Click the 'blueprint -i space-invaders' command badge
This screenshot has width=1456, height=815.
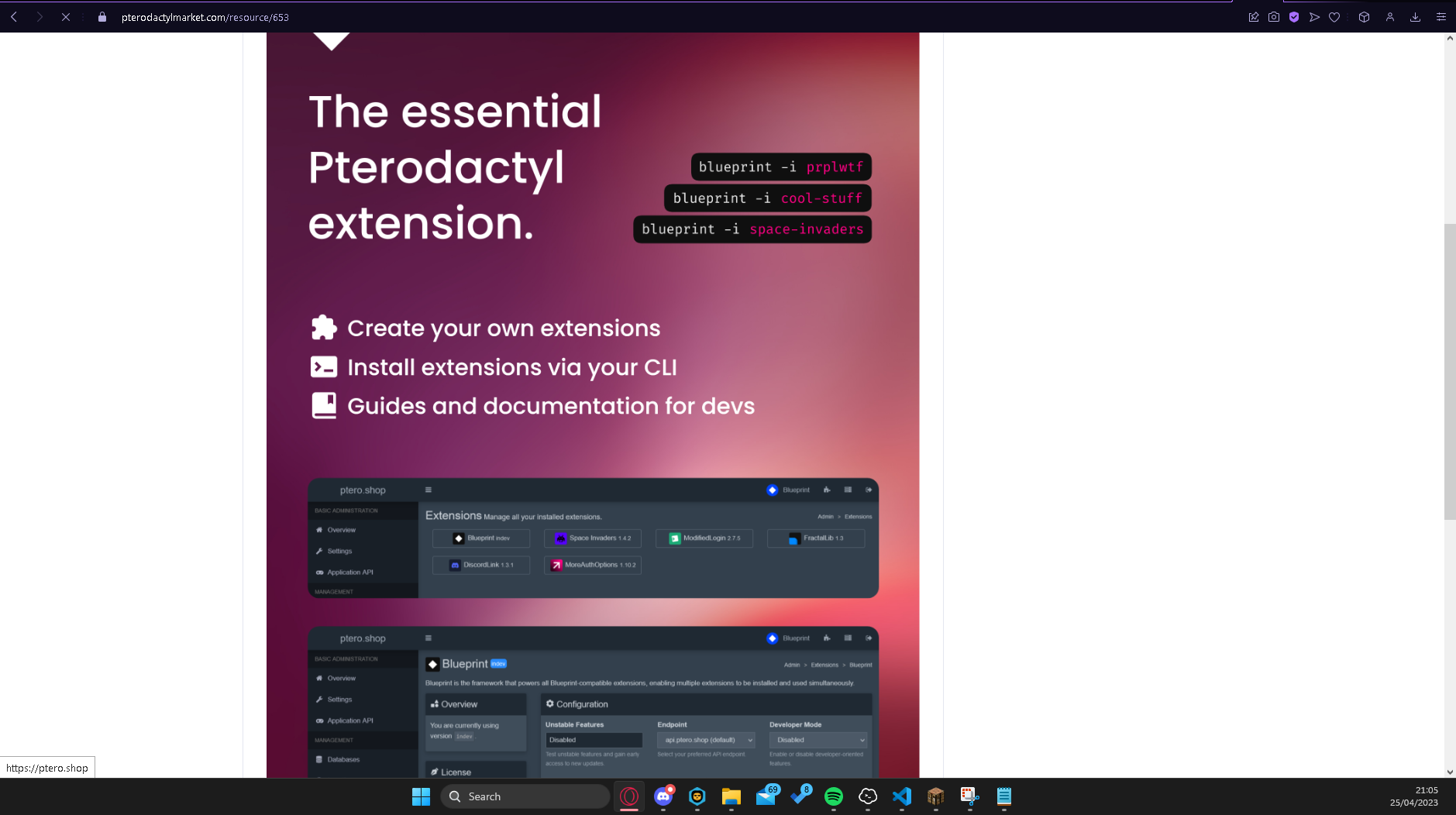pos(752,229)
